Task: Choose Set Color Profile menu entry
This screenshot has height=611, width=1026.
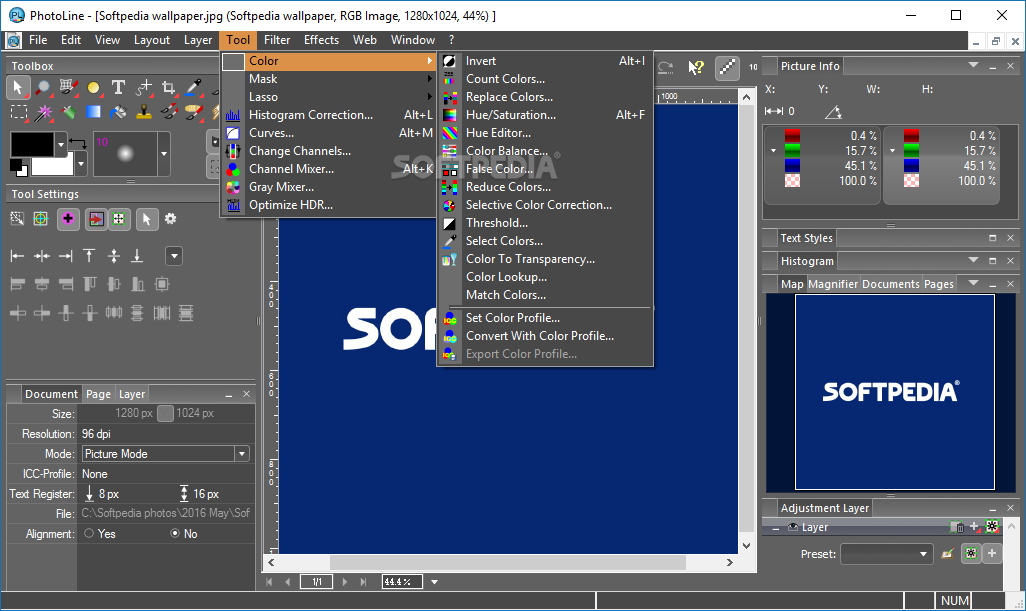Action: pos(544,318)
